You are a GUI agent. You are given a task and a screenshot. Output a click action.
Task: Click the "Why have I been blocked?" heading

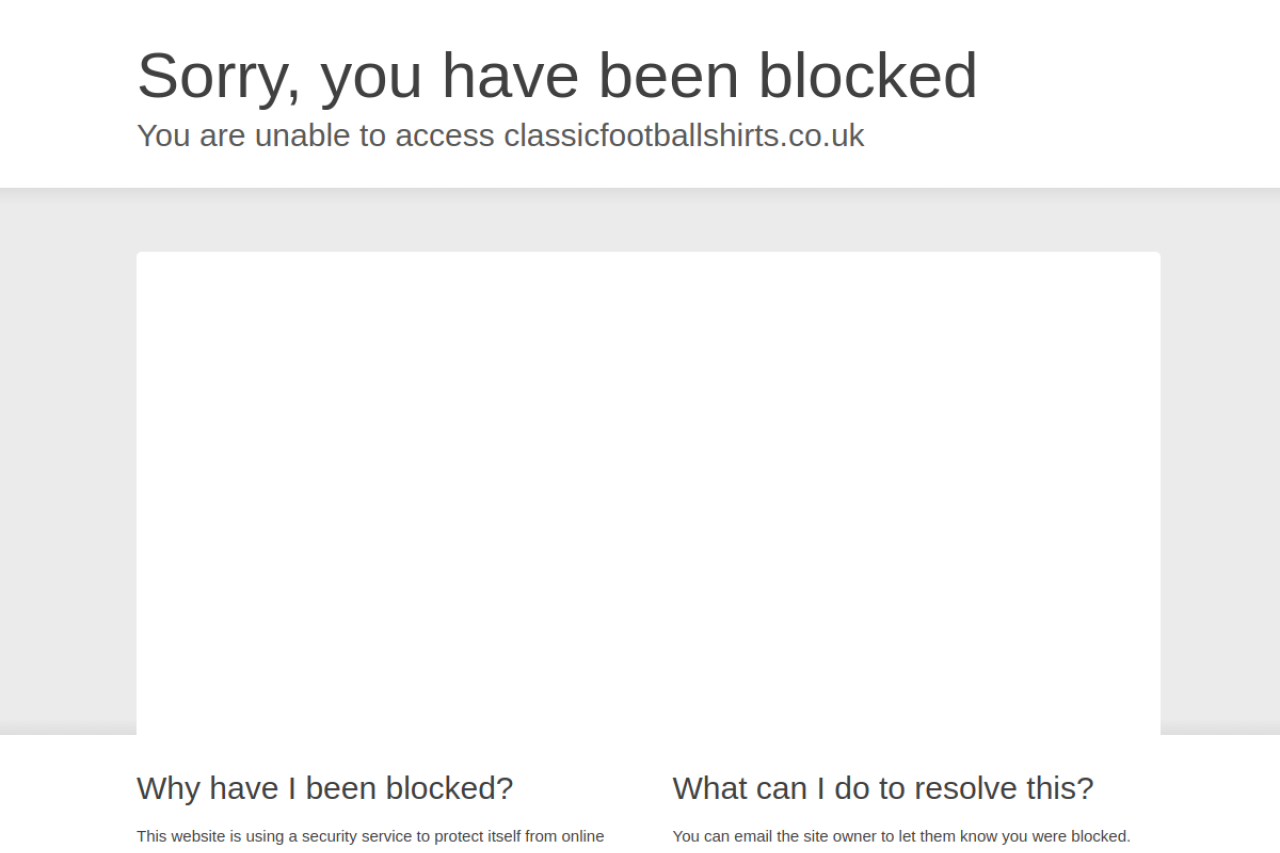[325, 788]
